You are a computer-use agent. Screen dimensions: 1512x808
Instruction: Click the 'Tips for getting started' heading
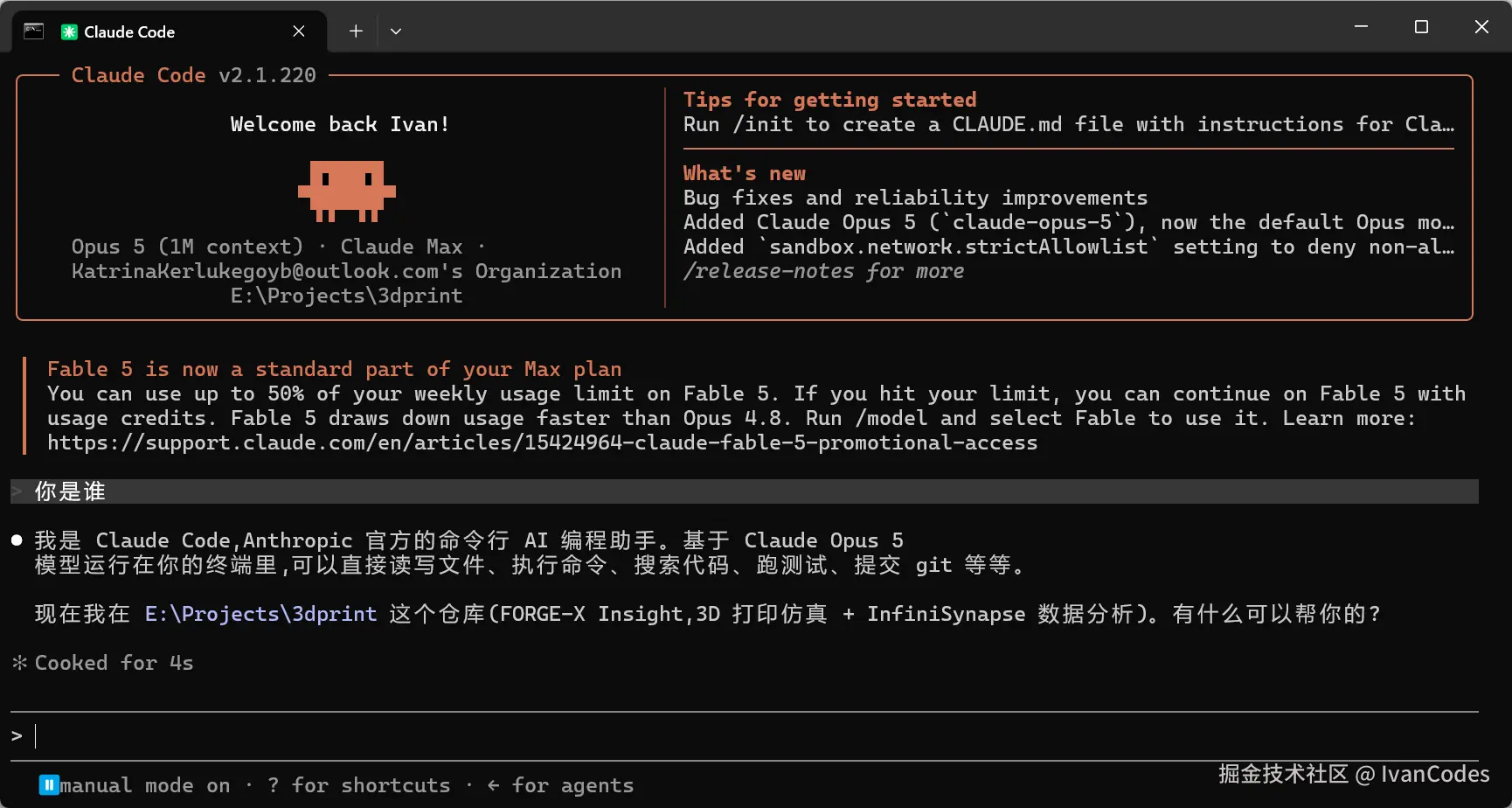(x=829, y=100)
